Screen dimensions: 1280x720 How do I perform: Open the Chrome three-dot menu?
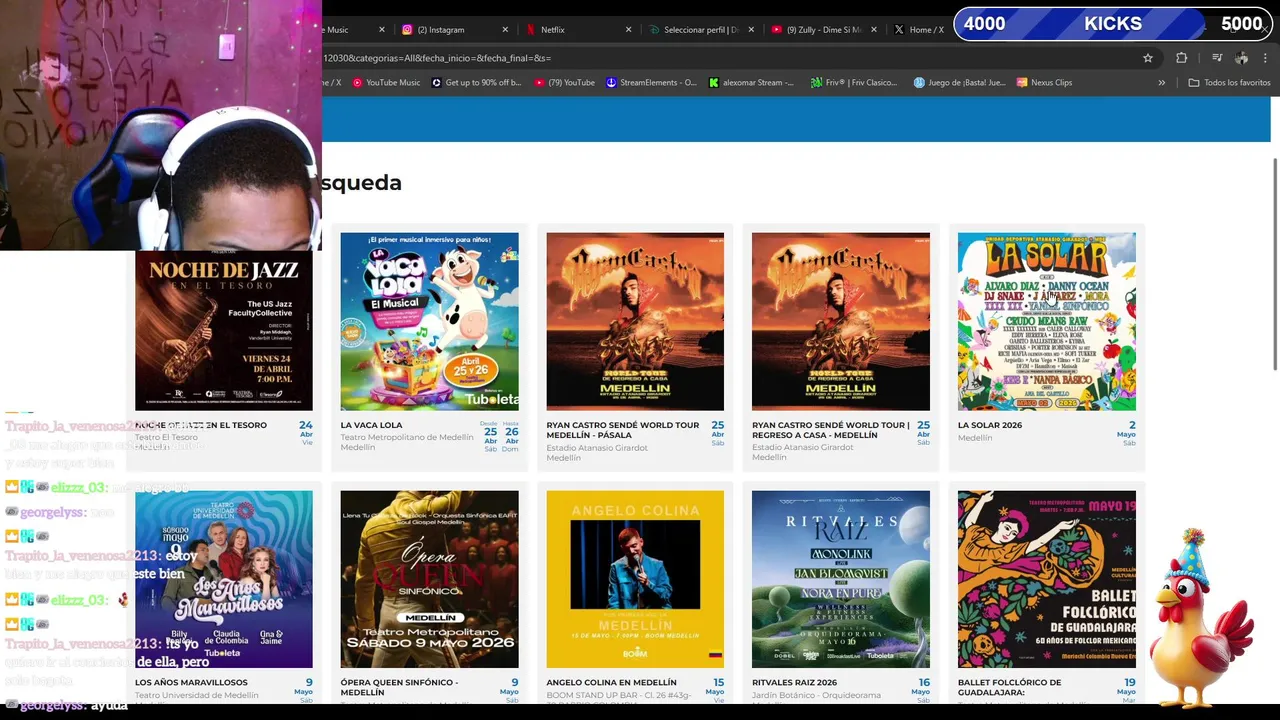pyautogui.click(x=1265, y=58)
